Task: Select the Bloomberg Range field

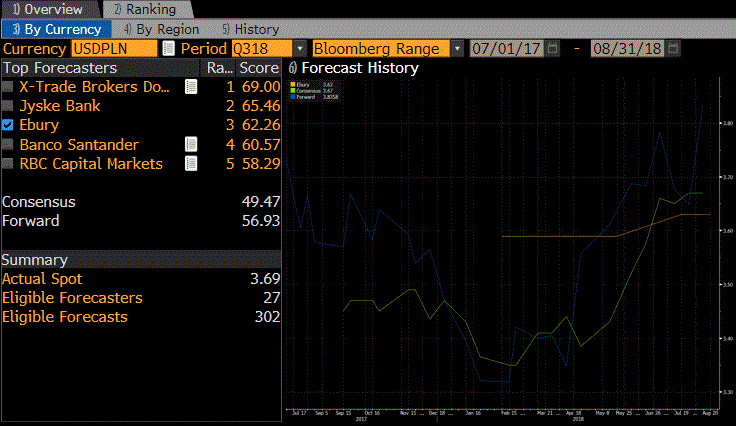Action: [381, 48]
